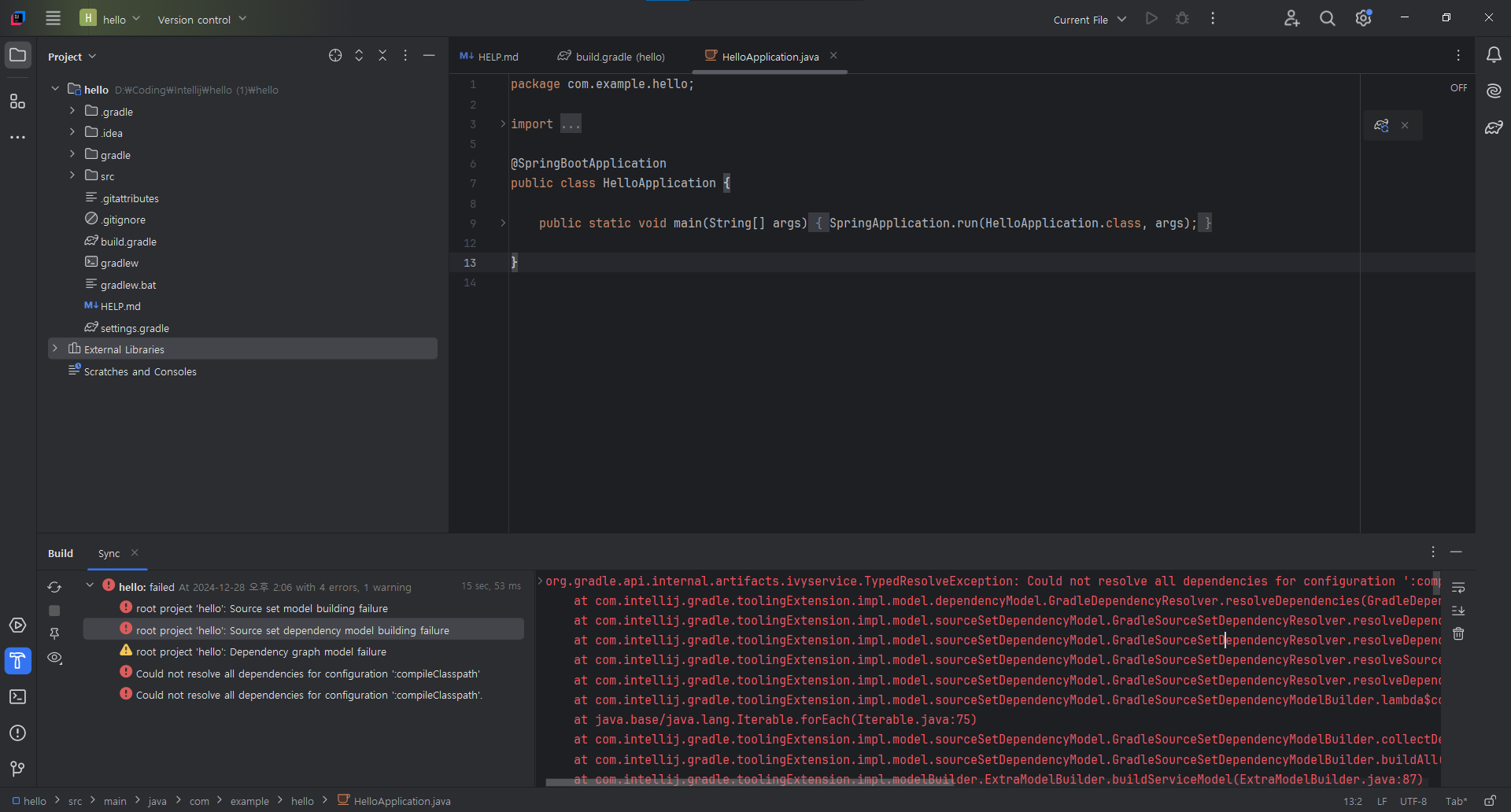Image resolution: width=1511 pixels, height=812 pixels.
Task: Open editor tabs options menu
Action: [x=1458, y=55]
